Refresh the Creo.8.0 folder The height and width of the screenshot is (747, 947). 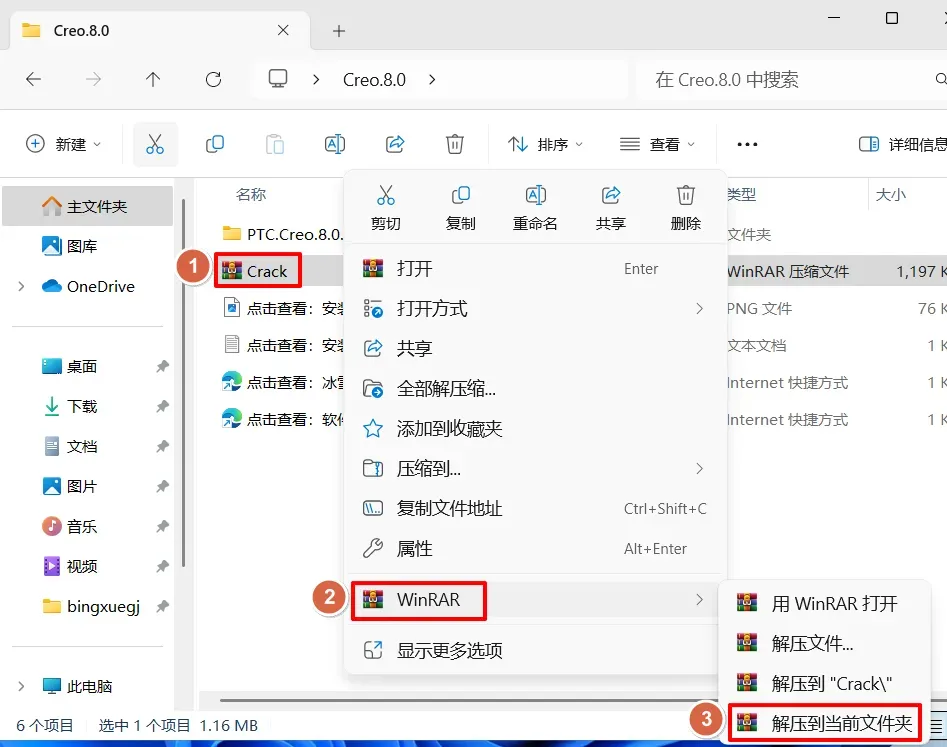tap(213, 79)
